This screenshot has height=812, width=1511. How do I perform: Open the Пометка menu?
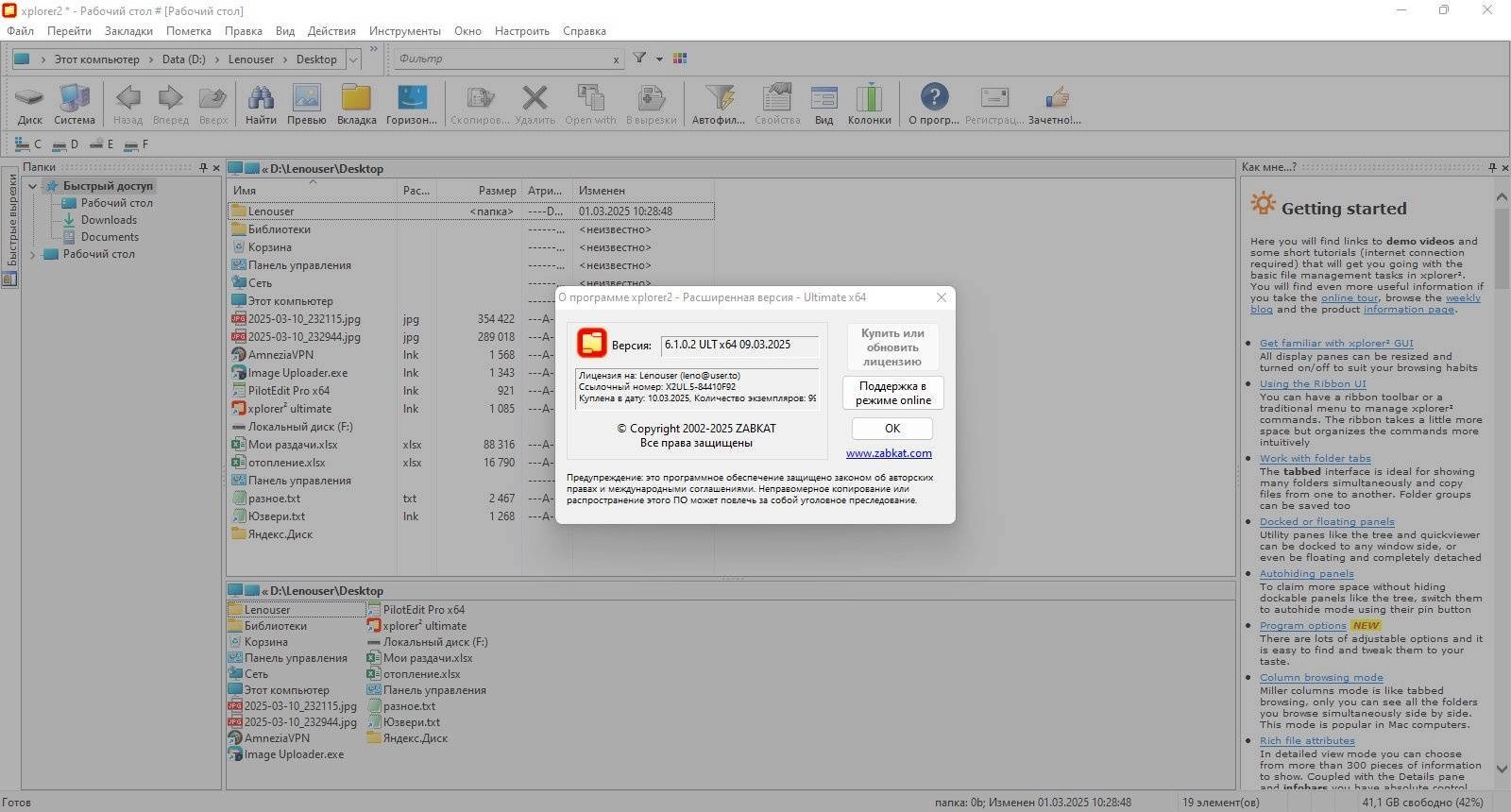pos(189,31)
